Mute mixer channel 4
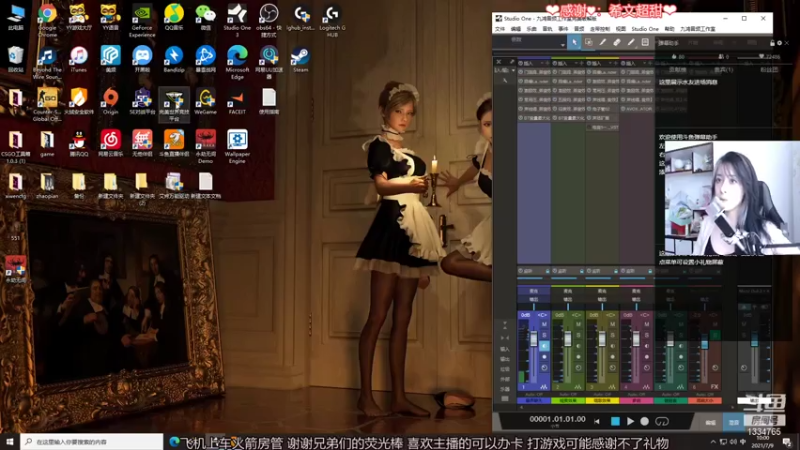Viewport: 800px width, 450px height. tap(646, 324)
